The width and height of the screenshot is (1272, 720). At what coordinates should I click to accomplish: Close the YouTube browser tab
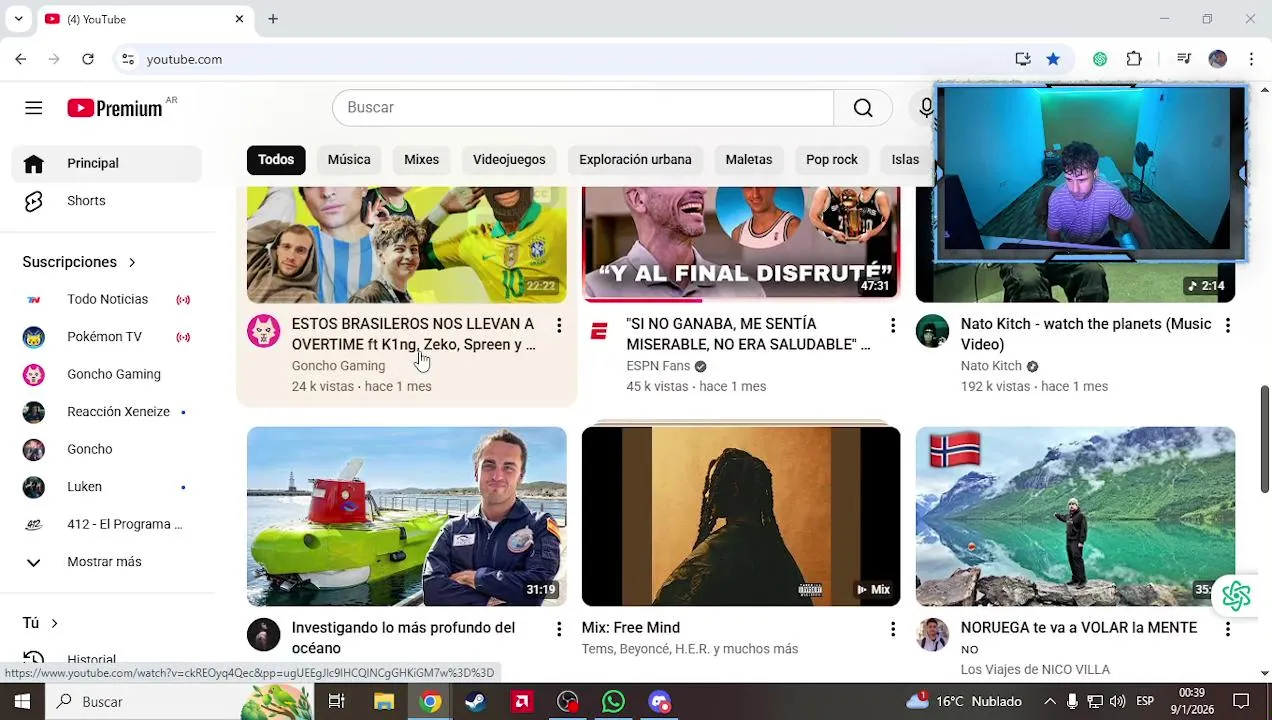(x=239, y=19)
